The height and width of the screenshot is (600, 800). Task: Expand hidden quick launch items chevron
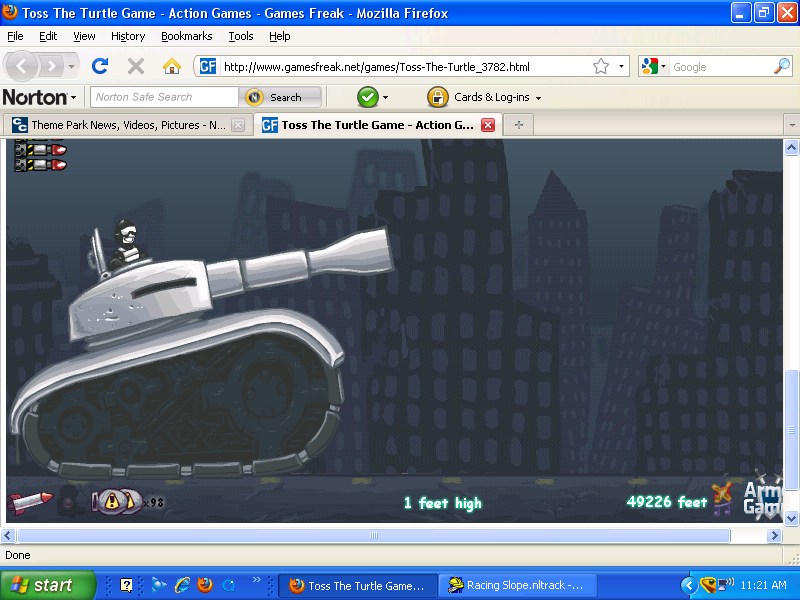click(257, 579)
